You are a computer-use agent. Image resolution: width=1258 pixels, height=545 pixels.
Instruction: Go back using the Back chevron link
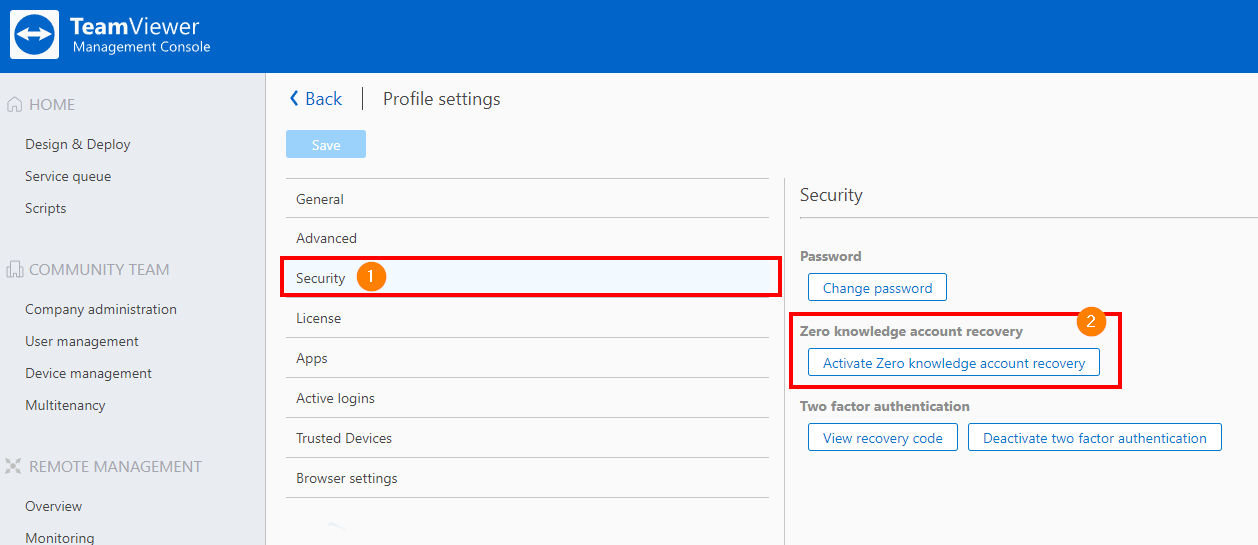click(315, 99)
